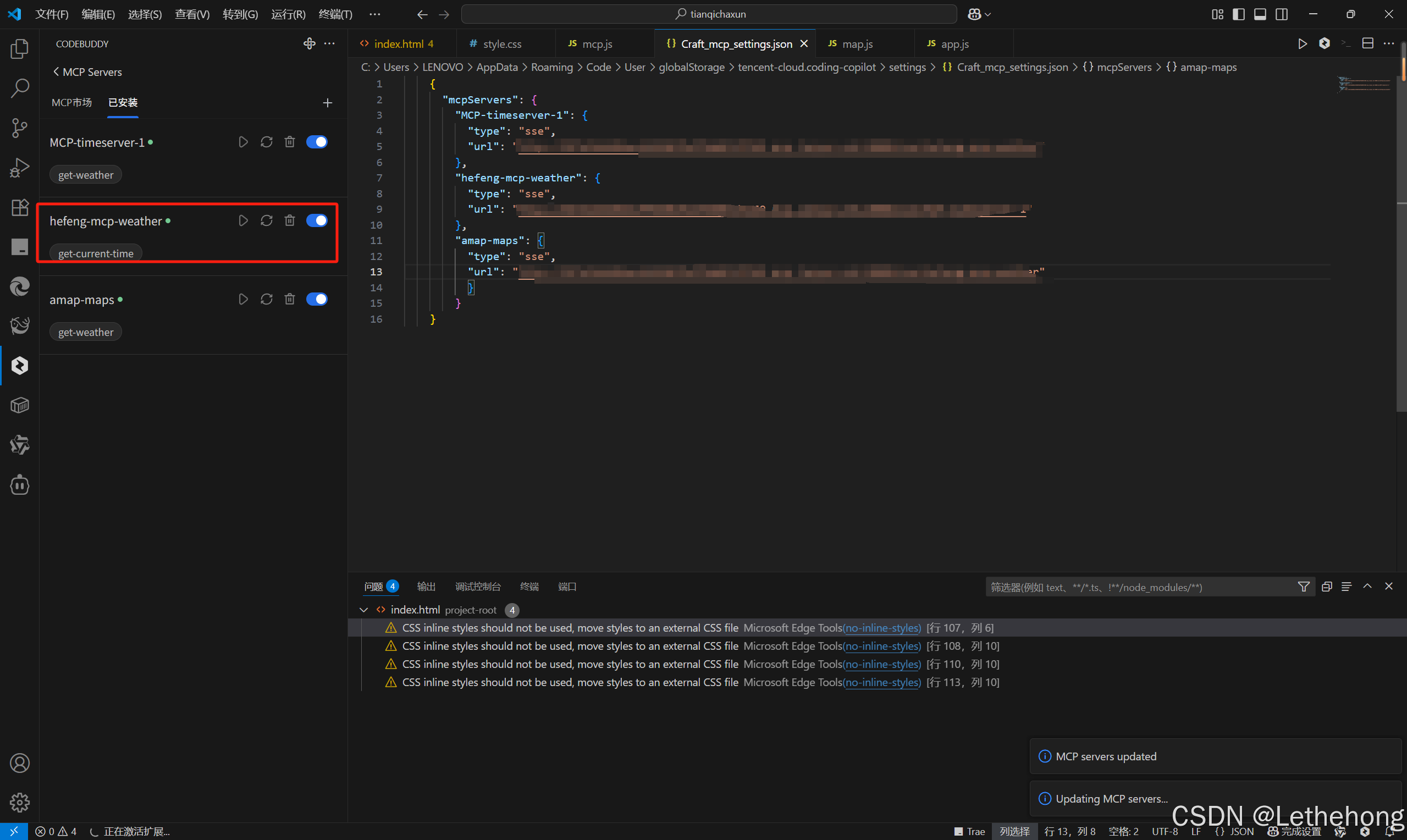Delete the amap-maps server
The width and height of the screenshot is (1407, 840).
[x=290, y=299]
